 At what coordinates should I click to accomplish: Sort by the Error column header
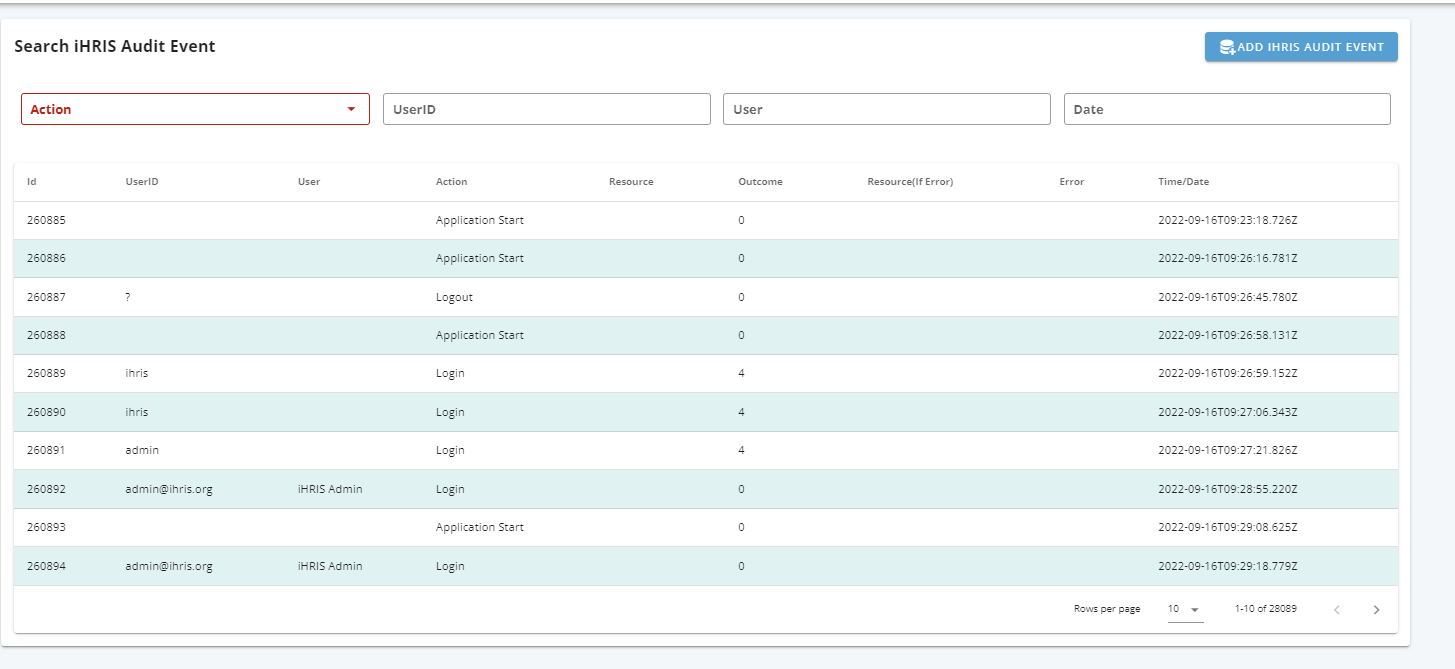click(1072, 182)
